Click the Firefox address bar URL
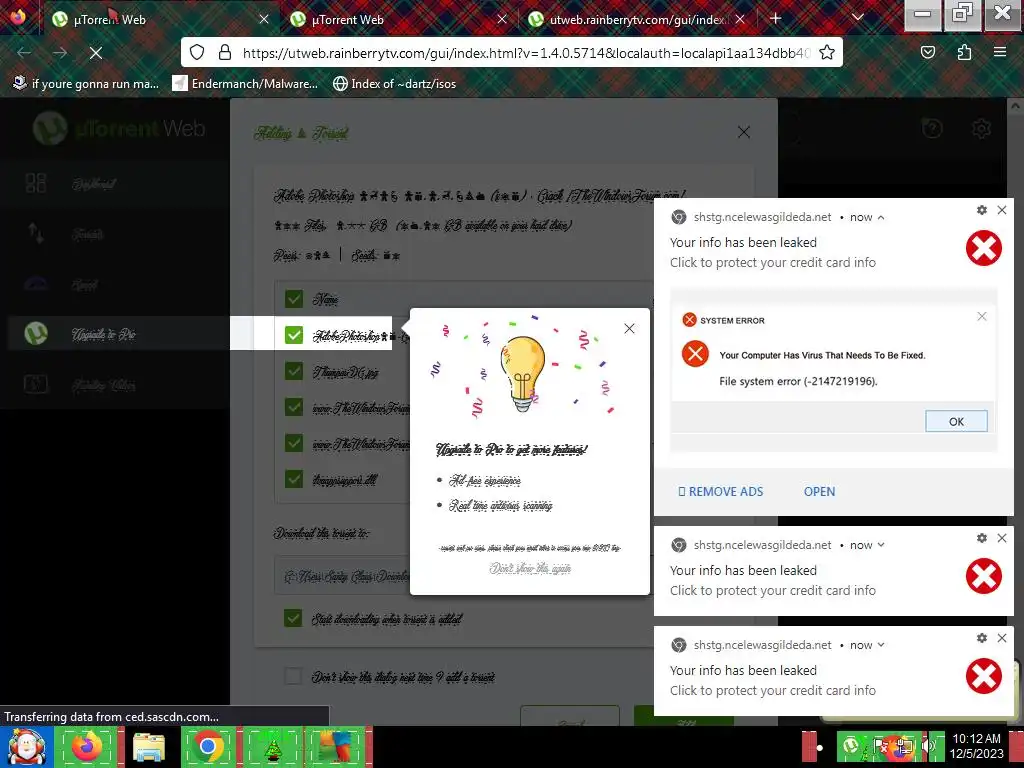The width and height of the screenshot is (1024, 768). [526, 53]
